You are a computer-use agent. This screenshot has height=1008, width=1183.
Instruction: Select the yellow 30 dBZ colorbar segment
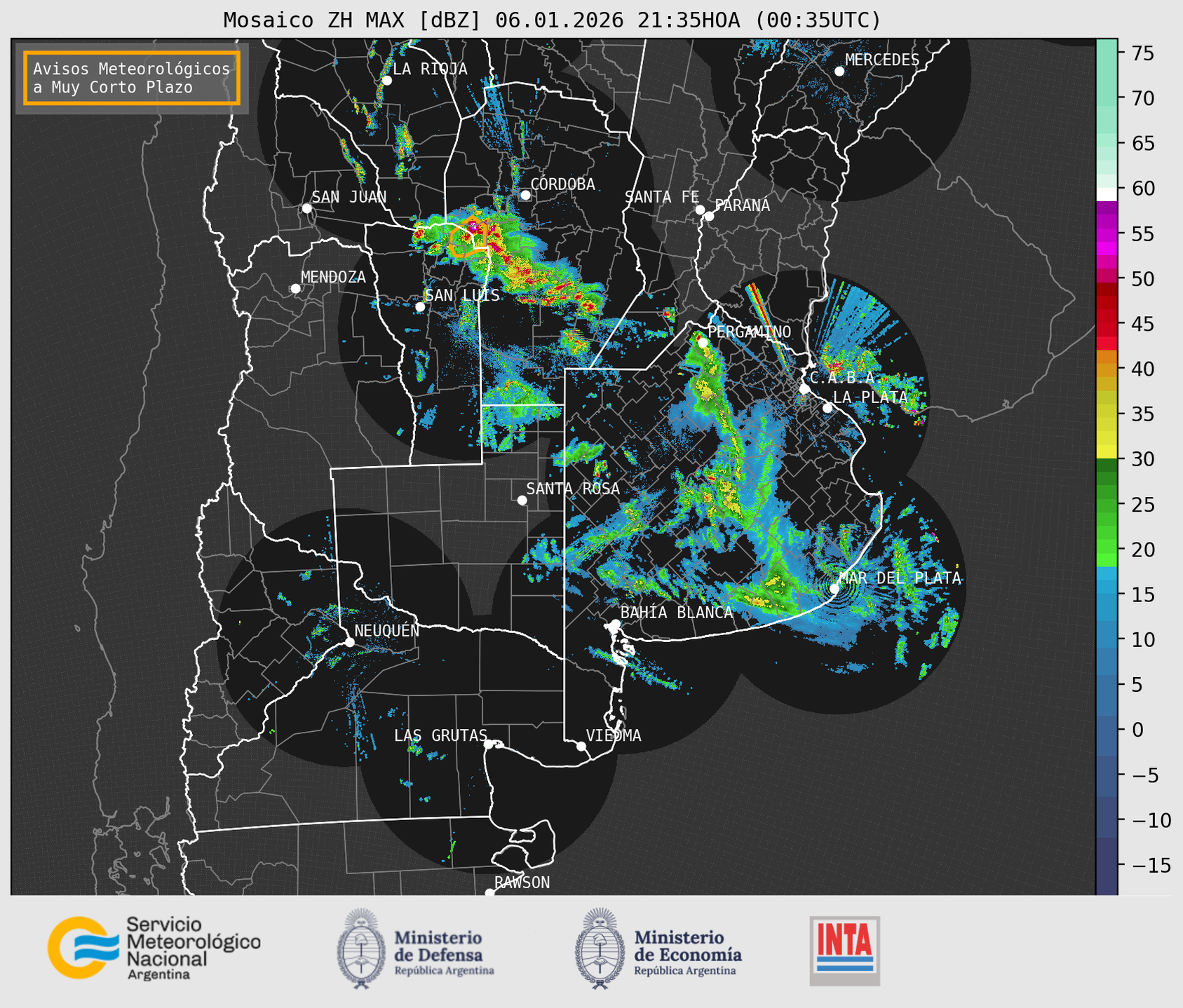(x=1106, y=452)
